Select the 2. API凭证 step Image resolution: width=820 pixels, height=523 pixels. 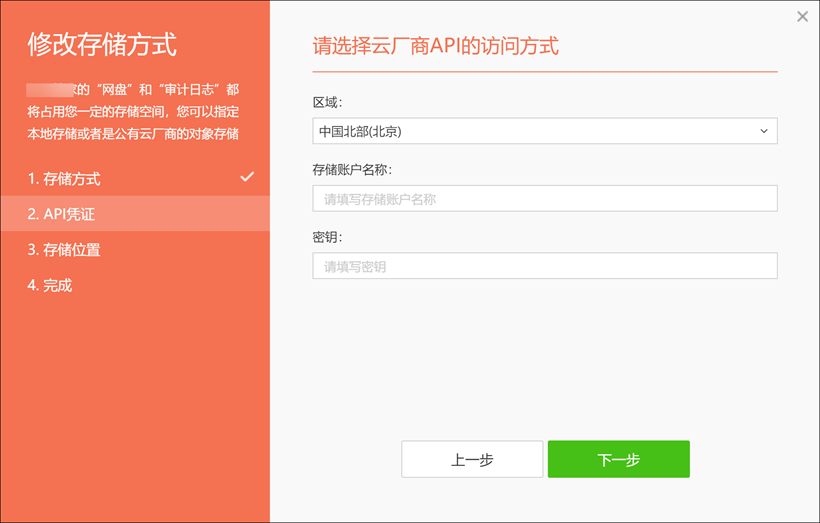(62, 214)
